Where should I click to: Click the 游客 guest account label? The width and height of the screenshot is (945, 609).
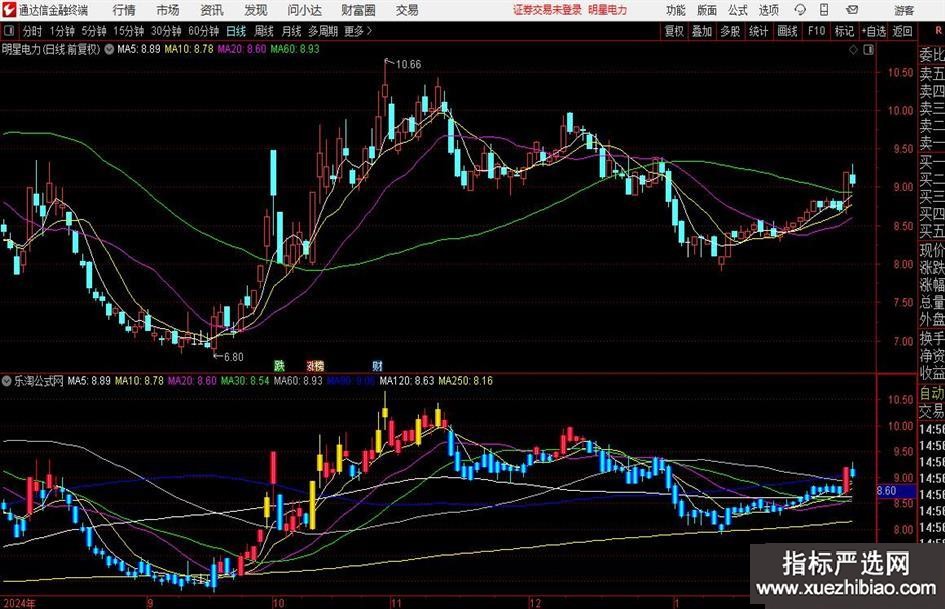(x=903, y=10)
